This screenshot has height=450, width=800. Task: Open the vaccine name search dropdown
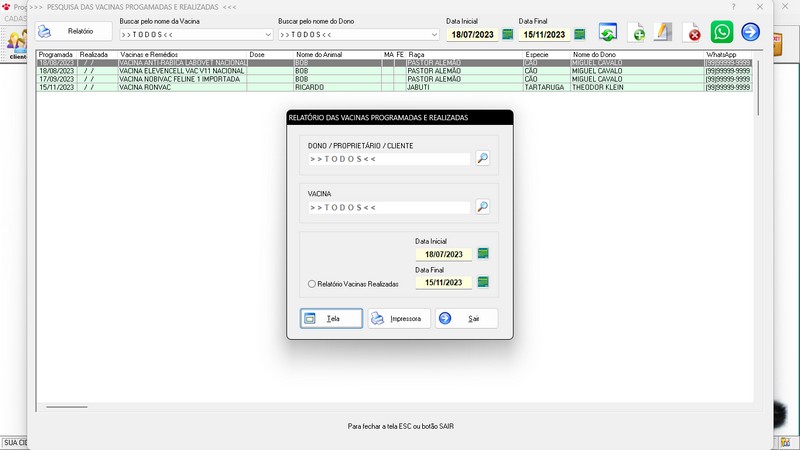click(268, 35)
